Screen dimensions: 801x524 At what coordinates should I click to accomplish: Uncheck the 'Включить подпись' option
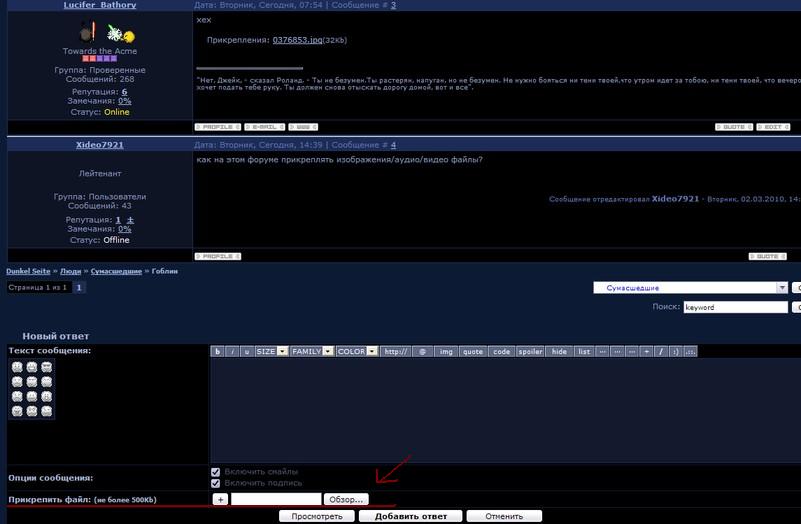(216, 484)
